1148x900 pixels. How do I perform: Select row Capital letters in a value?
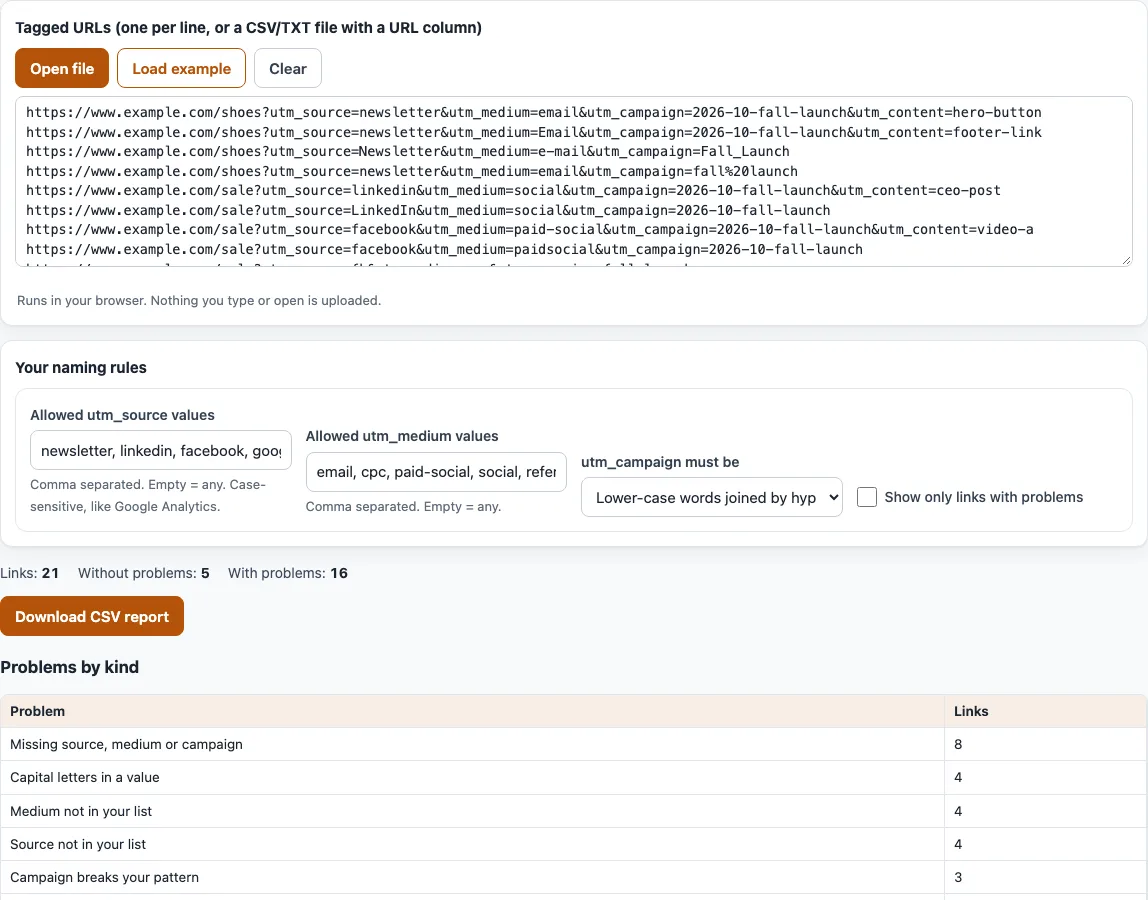coord(573,777)
